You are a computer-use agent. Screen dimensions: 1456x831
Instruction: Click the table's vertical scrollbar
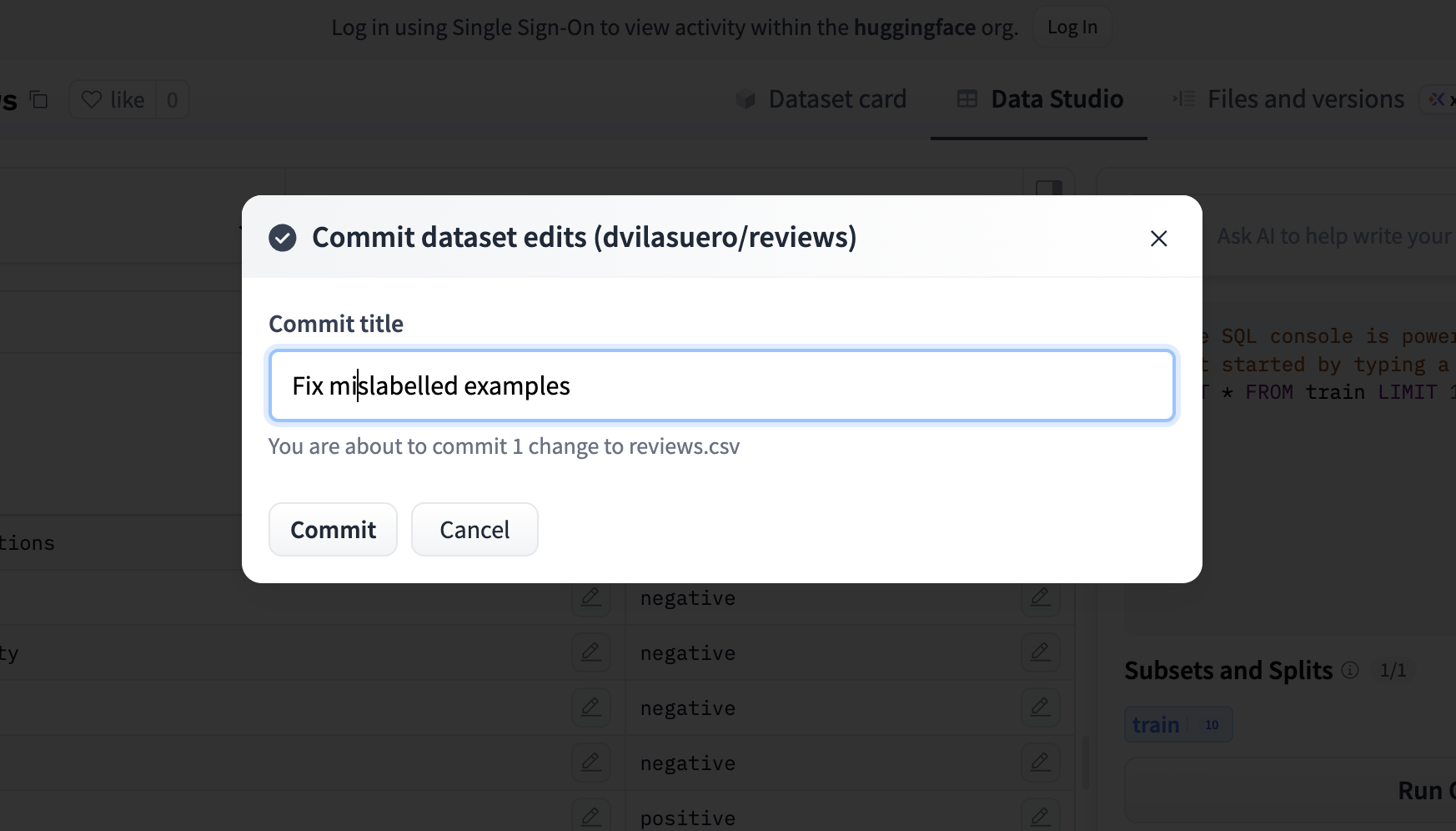point(1085,763)
